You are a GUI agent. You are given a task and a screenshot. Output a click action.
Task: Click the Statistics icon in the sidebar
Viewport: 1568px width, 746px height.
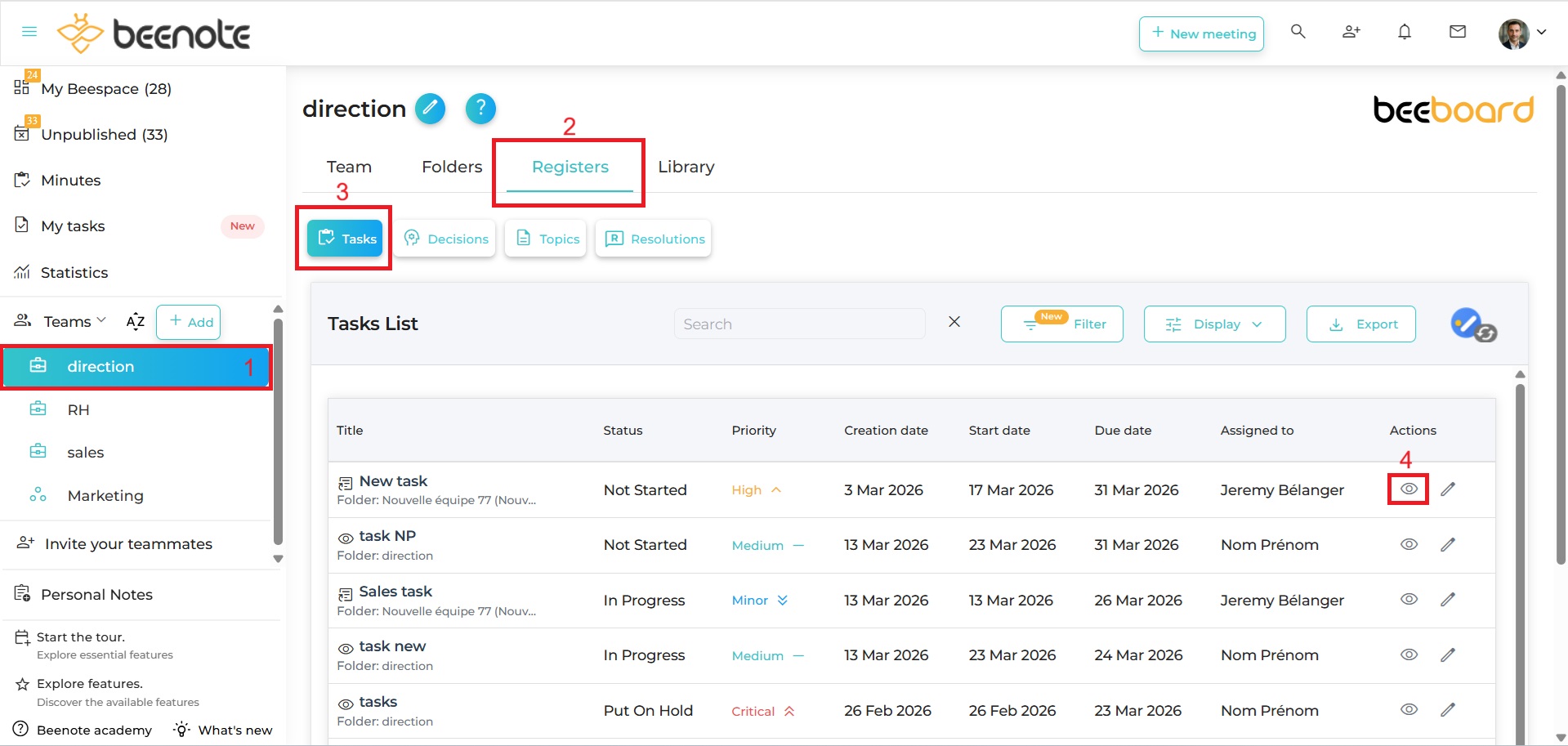23,272
